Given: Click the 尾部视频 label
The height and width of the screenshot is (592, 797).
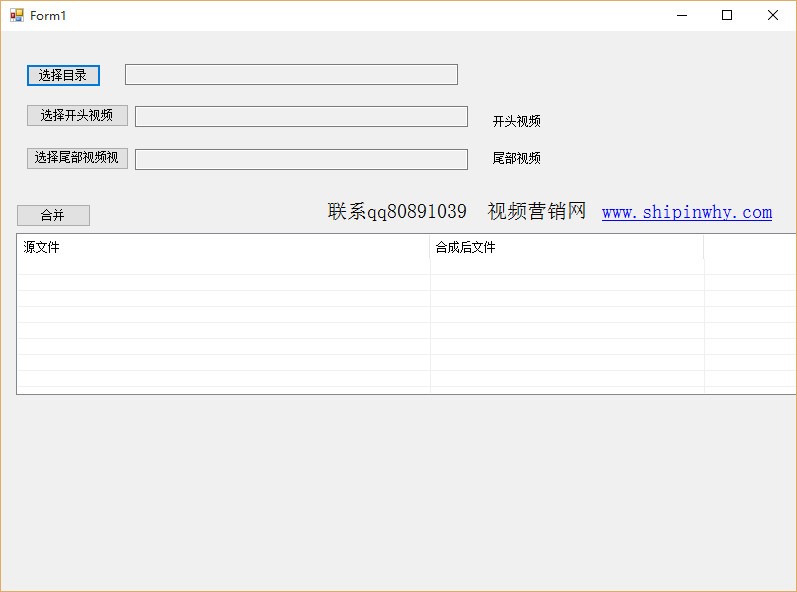Looking at the screenshot, I should (x=516, y=158).
